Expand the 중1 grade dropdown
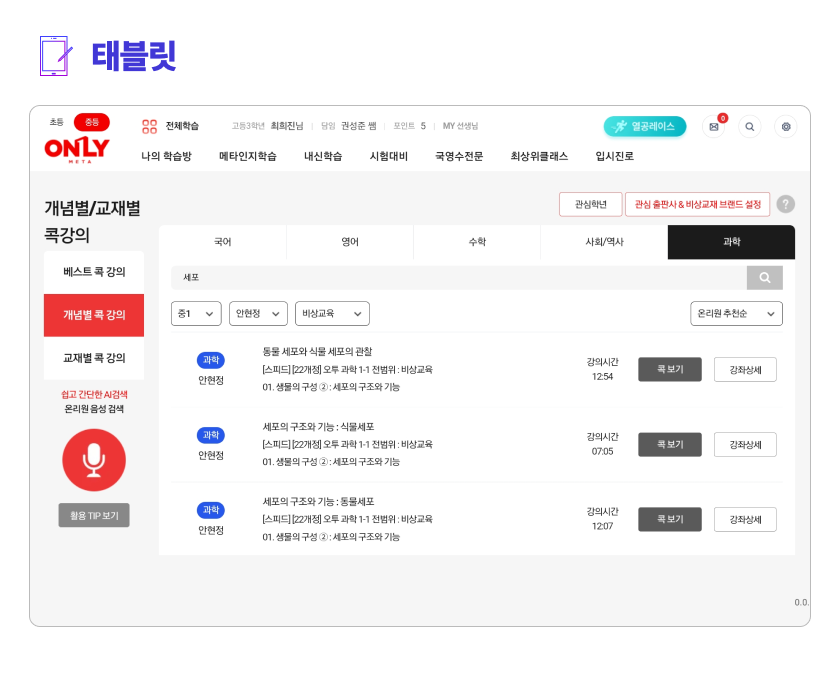Viewport: 840px width, 700px height. 196,314
